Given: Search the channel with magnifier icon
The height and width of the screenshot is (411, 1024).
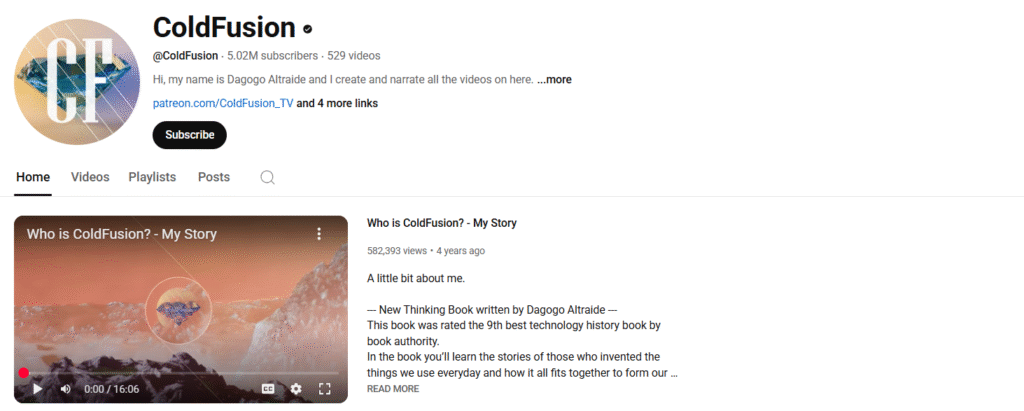Looking at the screenshot, I should (x=267, y=177).
